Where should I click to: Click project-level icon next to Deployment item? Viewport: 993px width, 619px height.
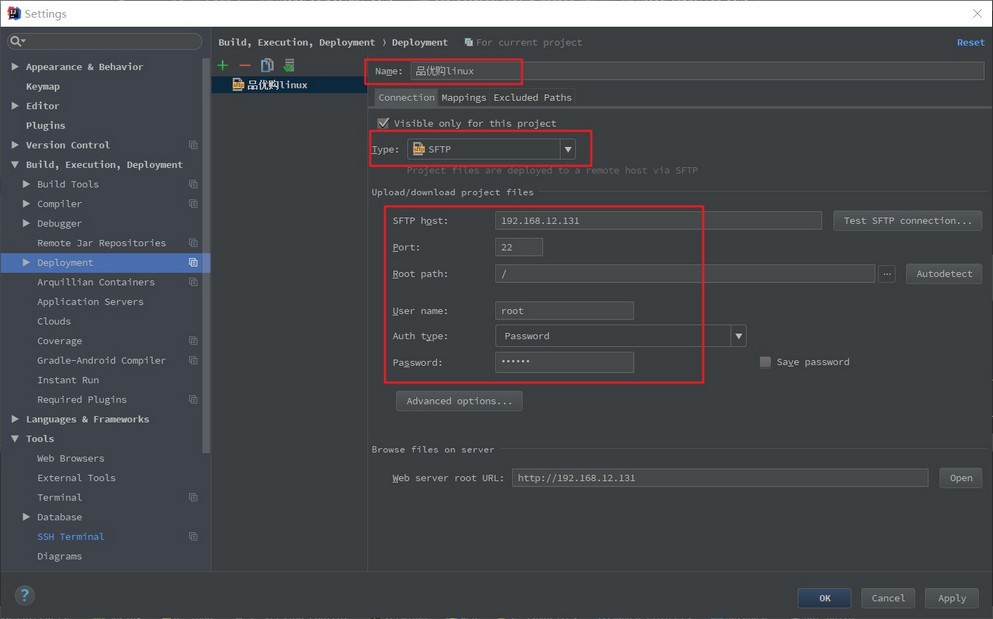tap(193, 262)
